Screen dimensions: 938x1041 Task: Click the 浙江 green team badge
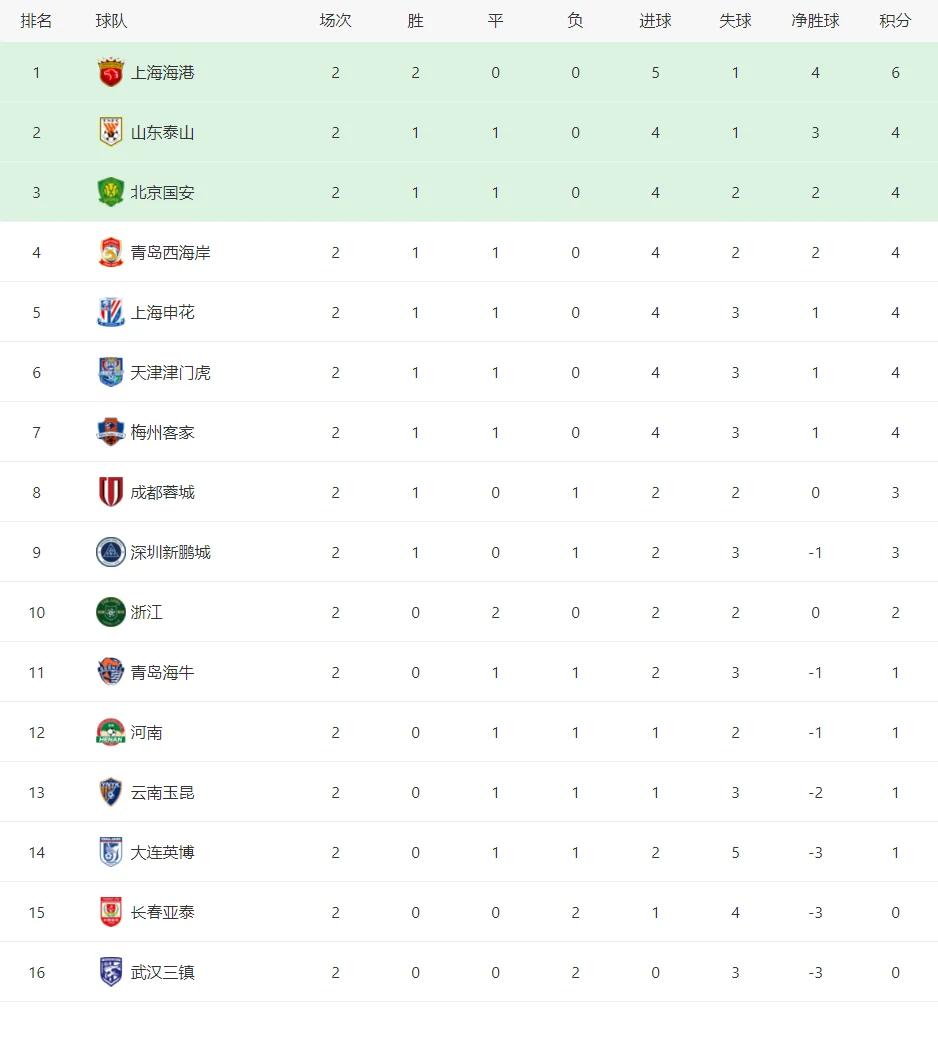pos(110,612)
